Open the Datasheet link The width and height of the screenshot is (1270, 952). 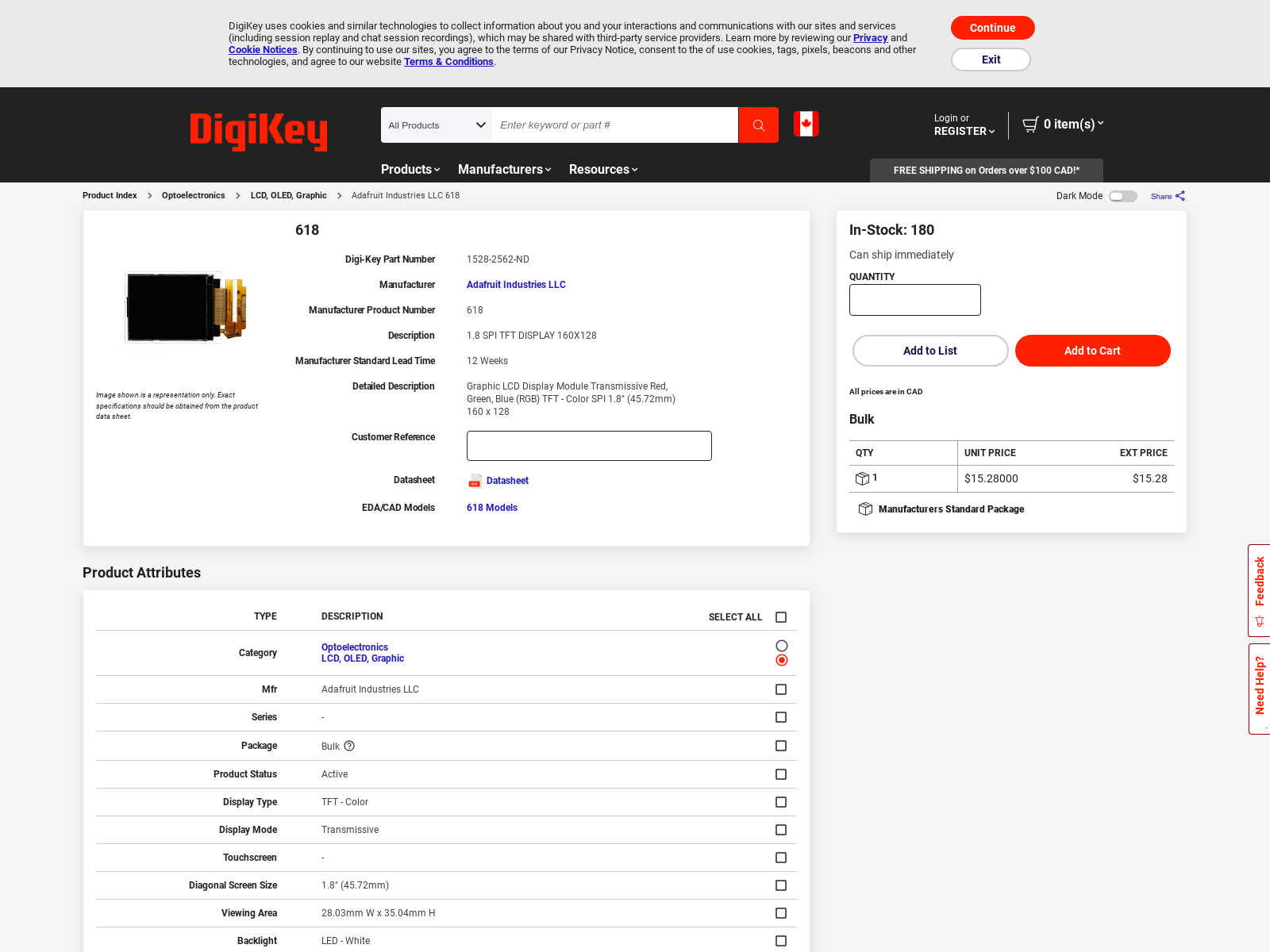pos(507,481)
